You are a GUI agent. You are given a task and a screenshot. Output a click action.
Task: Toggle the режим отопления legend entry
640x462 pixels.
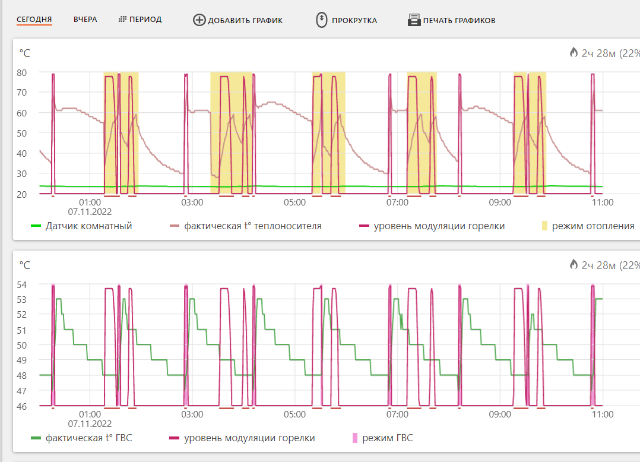(x=595, y=226)
